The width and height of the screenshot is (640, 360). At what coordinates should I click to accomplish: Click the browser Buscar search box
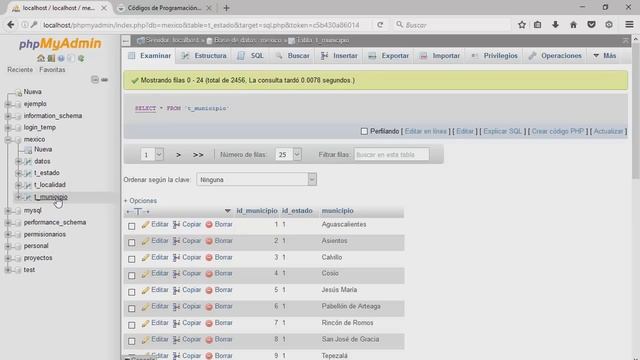pos(452,25)
